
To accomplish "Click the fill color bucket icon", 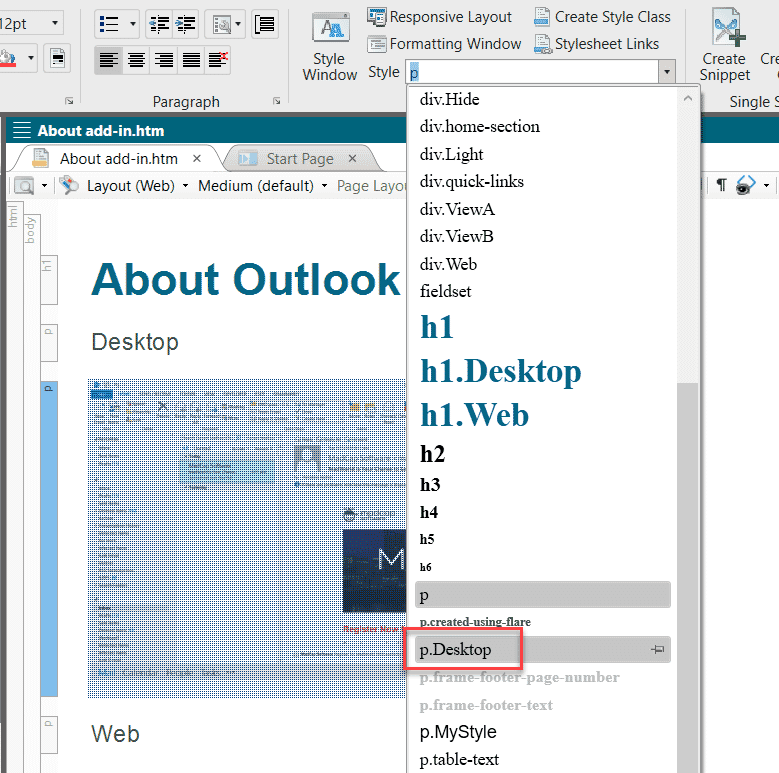I will (x=8, y=59).
